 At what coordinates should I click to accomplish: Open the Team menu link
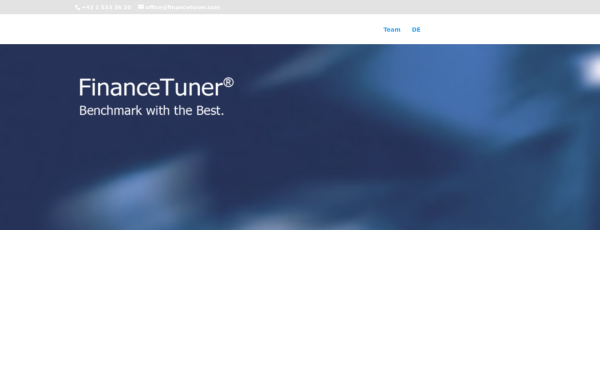pos(392,30)
